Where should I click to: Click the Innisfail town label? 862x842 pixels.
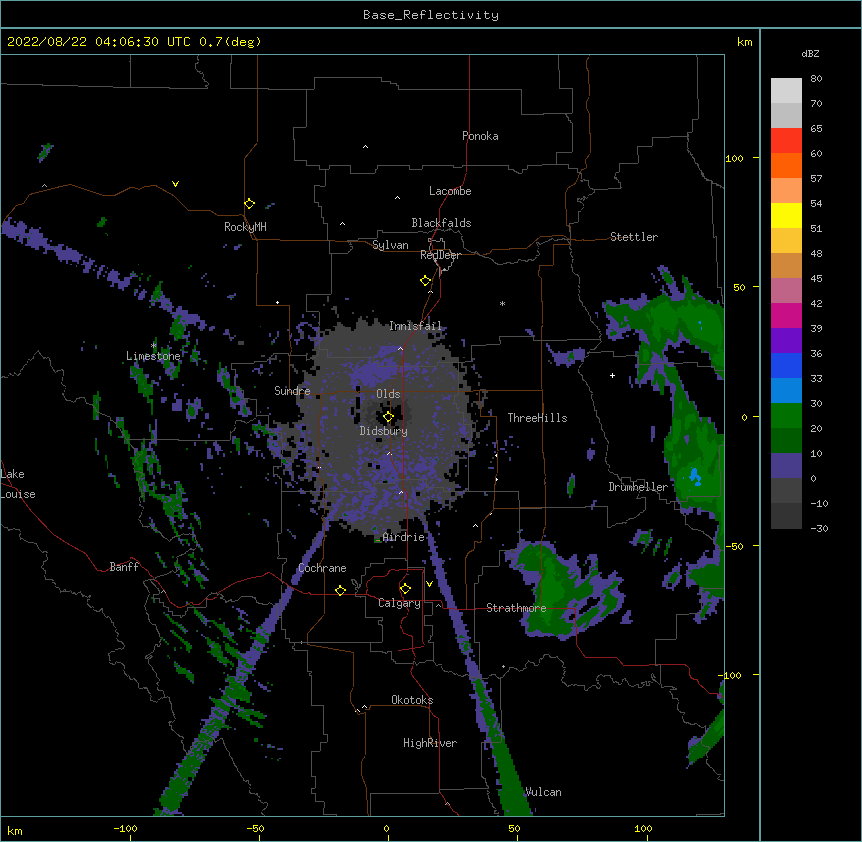[x=416, y=326]
